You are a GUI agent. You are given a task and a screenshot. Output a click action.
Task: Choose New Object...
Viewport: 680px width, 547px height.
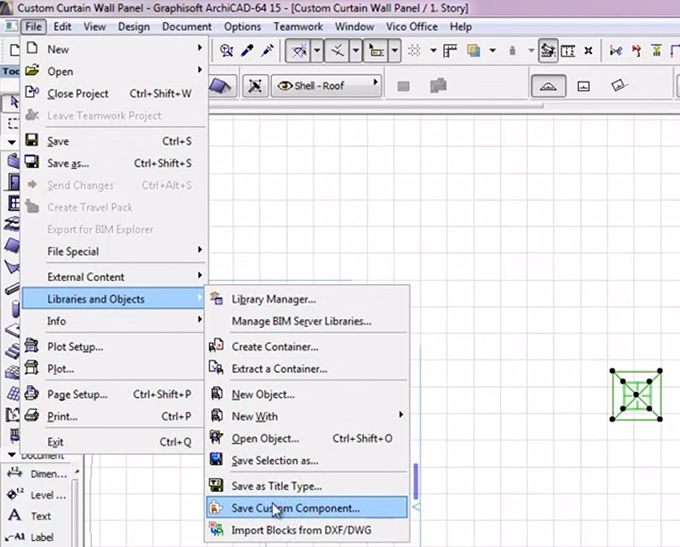point(307,395)
